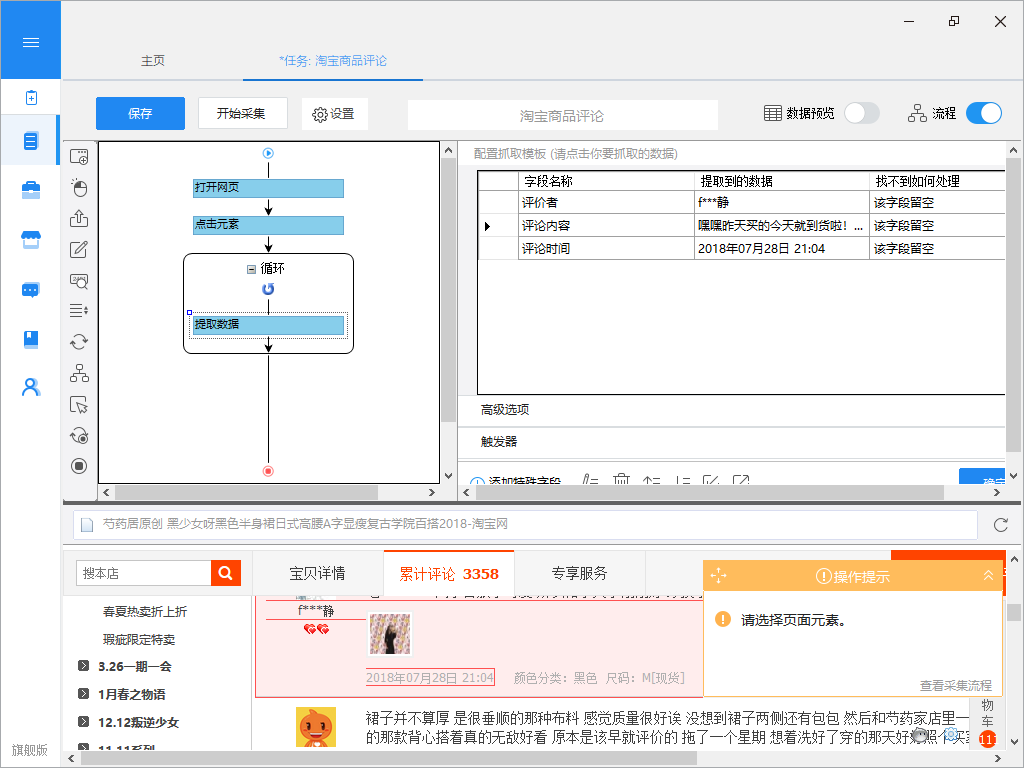
Task: Expand the 1月春之物语 category arrow
Action: click(x=83, y=694)
